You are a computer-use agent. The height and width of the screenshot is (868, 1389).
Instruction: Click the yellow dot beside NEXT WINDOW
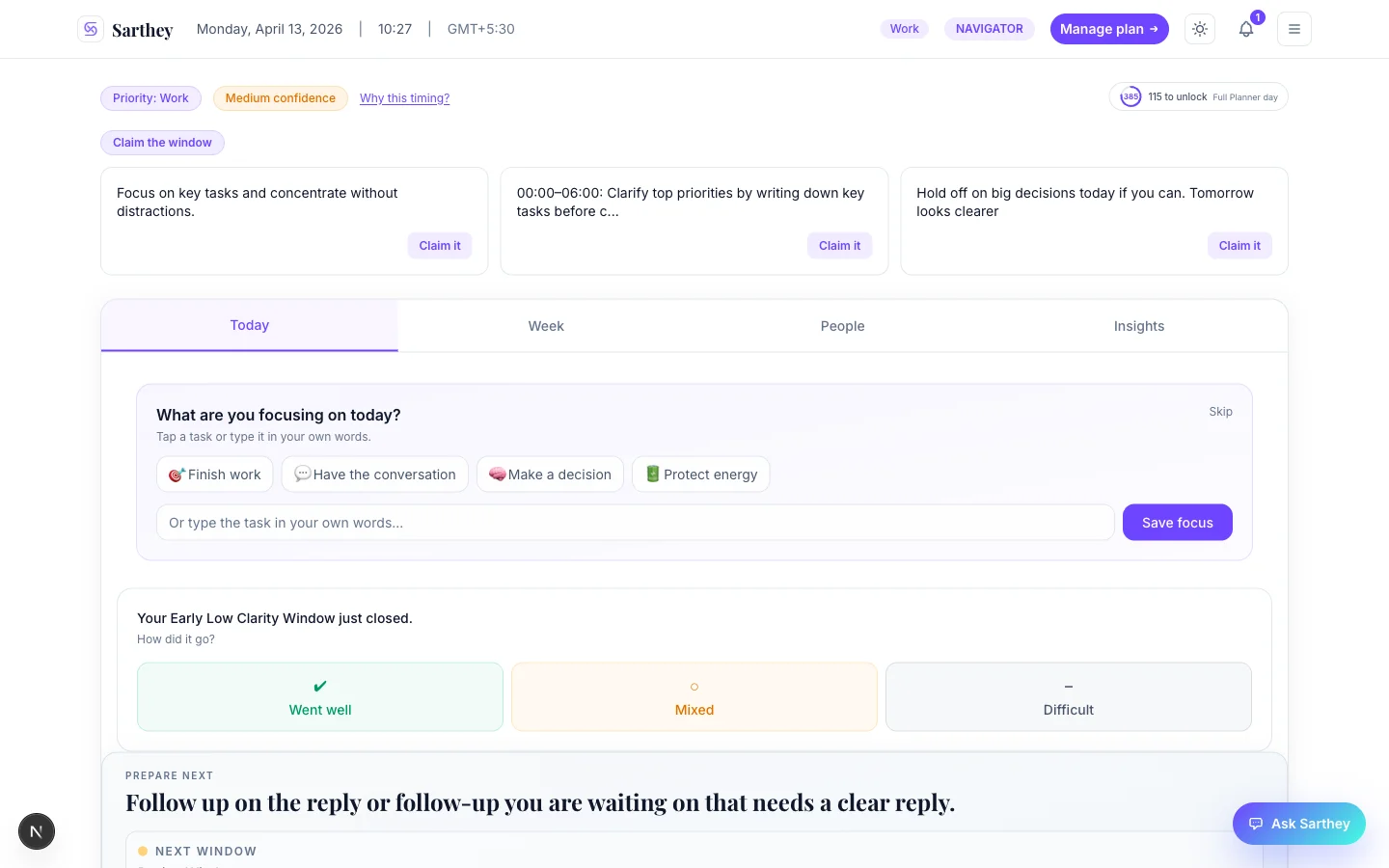tap(143, 851)
